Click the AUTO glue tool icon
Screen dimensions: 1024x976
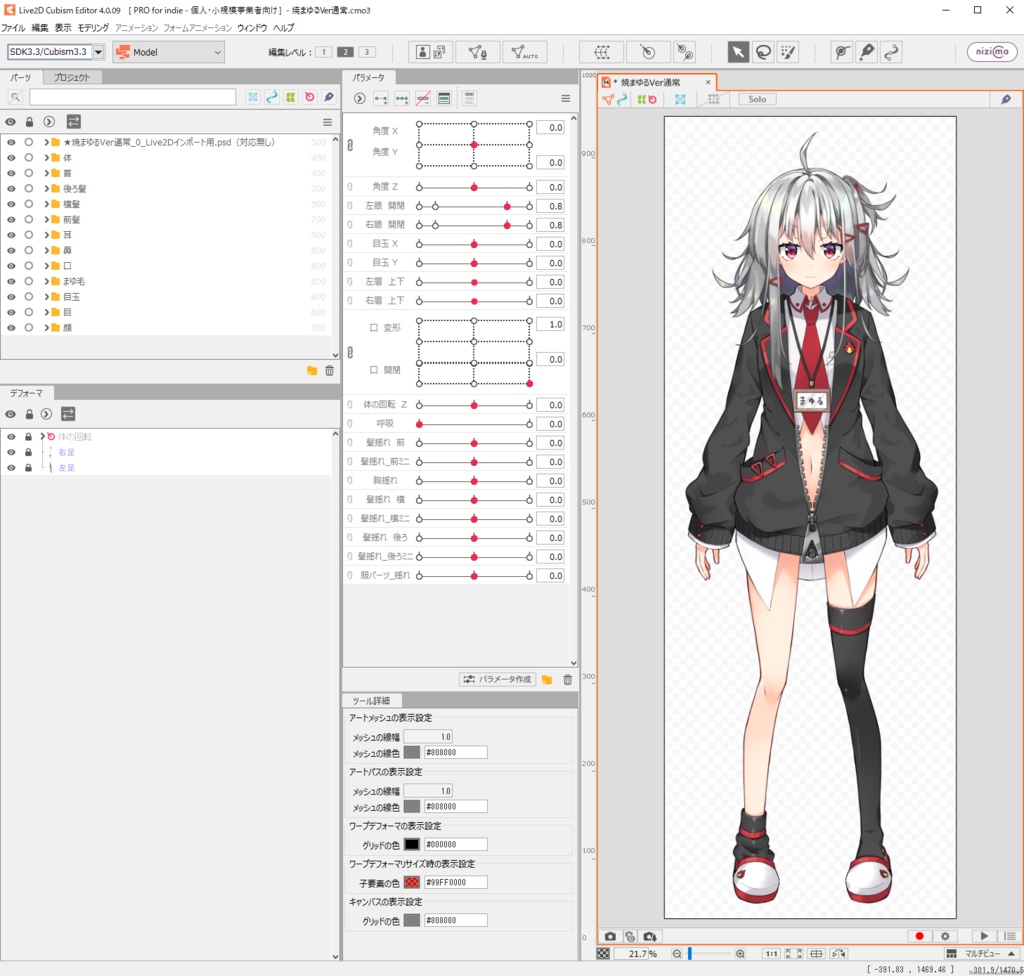click(x=523, y=51)
